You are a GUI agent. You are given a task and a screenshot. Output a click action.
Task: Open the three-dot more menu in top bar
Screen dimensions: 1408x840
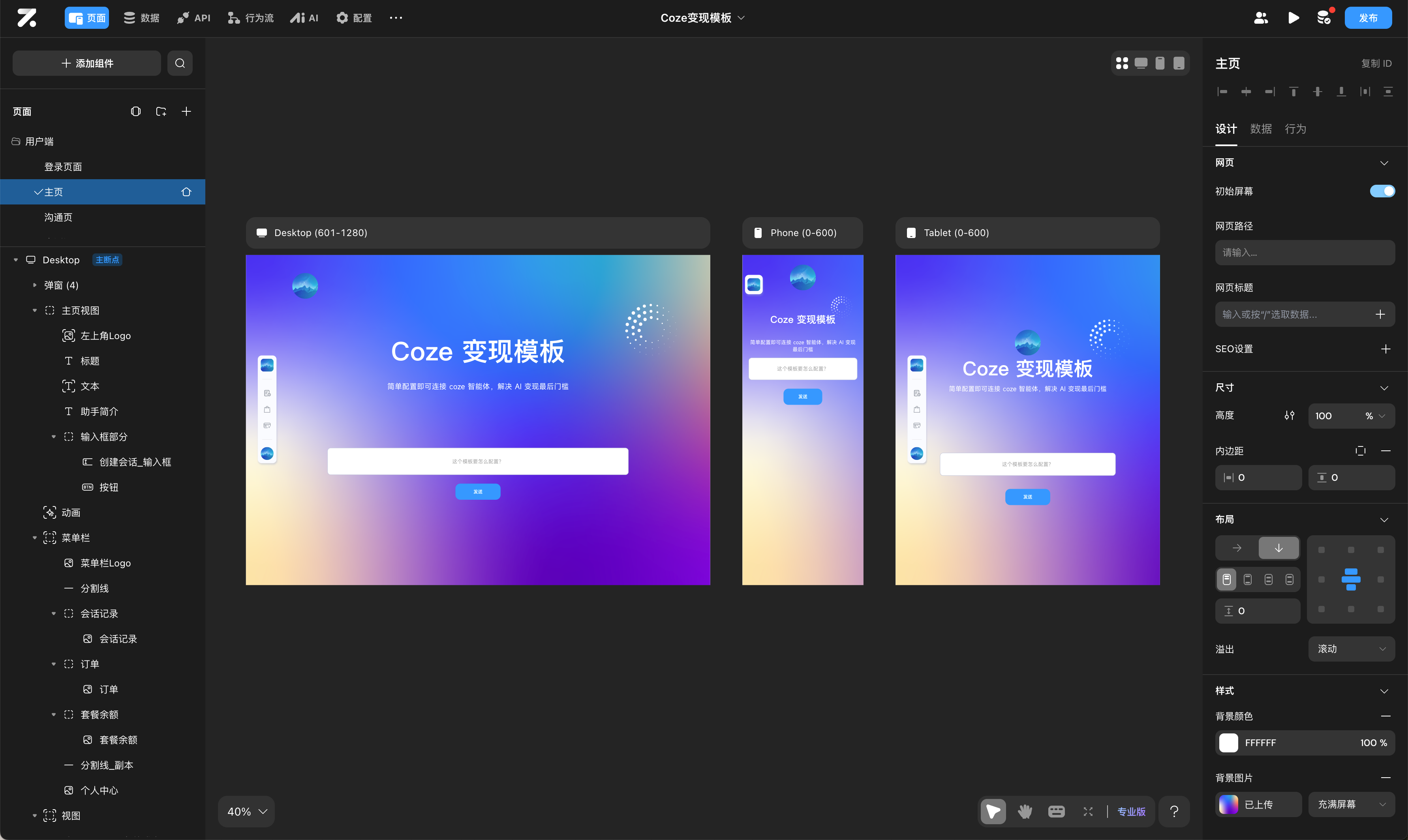[396, 18]
